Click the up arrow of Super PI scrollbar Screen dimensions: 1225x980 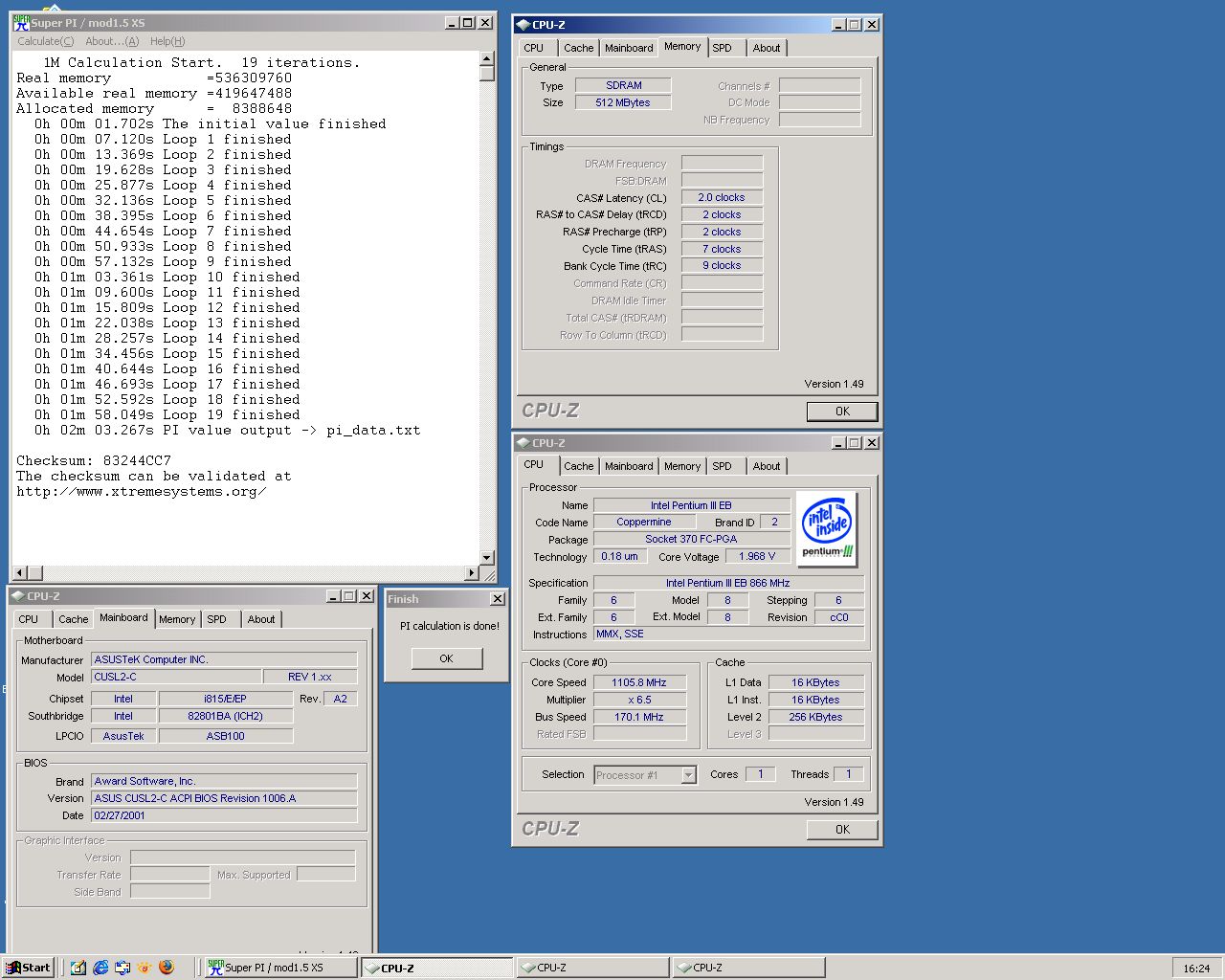pyautogui.click(x=486, y=58)
